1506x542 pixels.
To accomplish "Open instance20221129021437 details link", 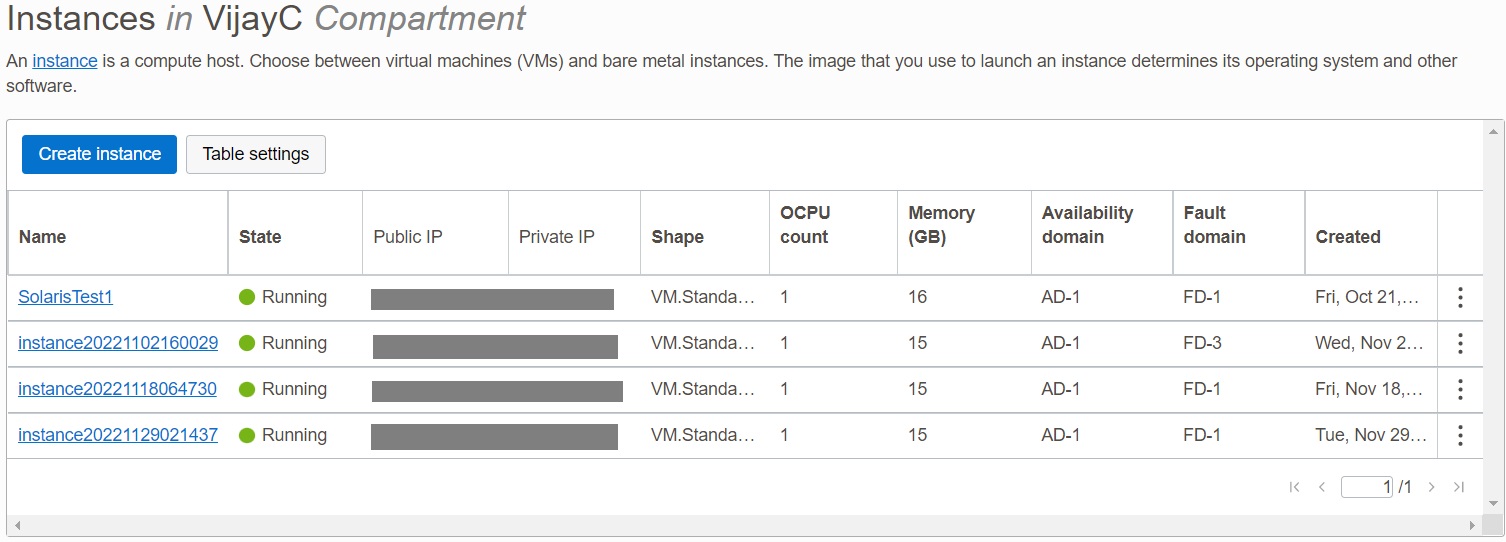I will click(x=118, y=435).
